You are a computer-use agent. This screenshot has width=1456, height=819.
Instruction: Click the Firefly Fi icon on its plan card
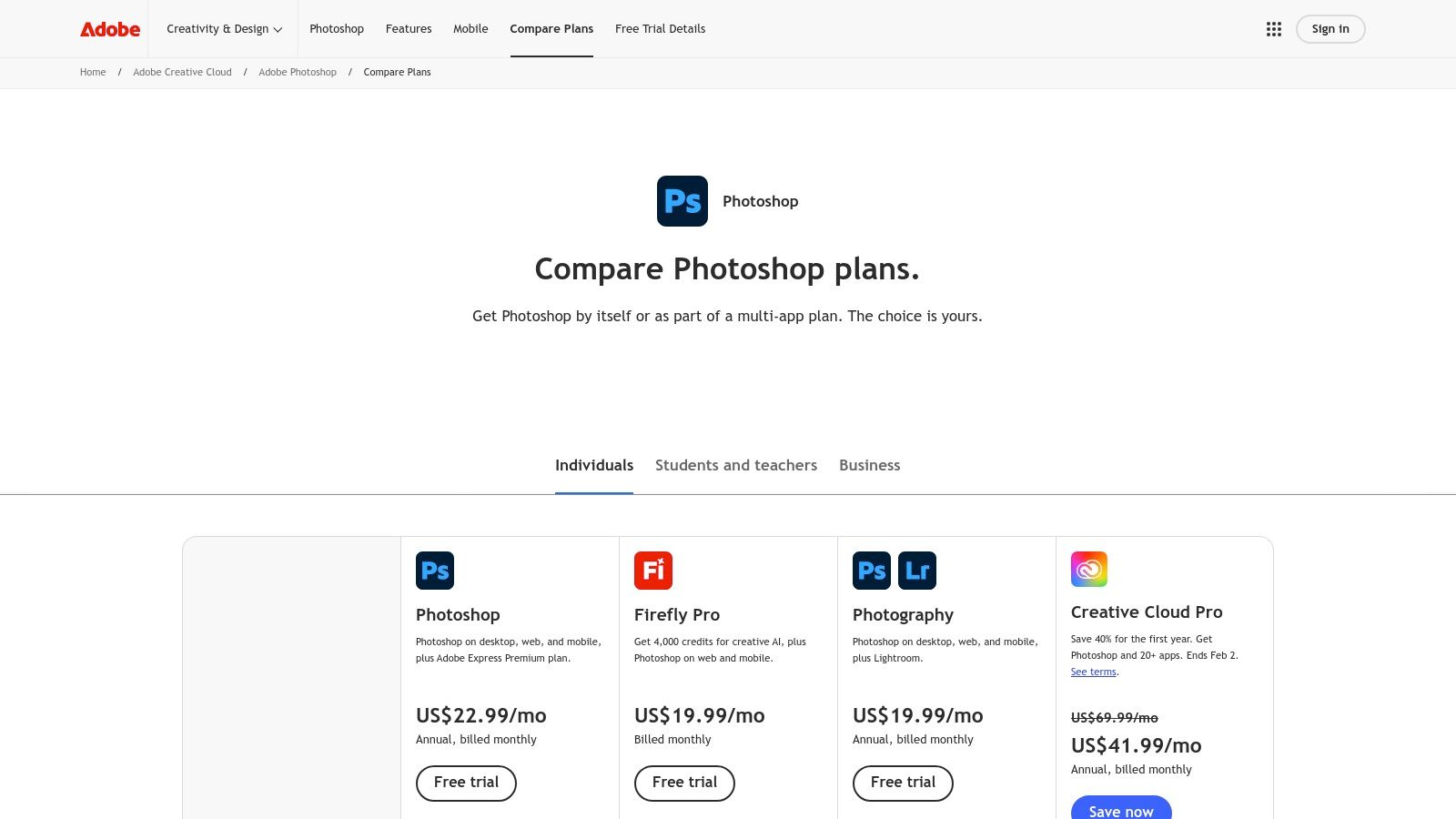coord(653,570)
